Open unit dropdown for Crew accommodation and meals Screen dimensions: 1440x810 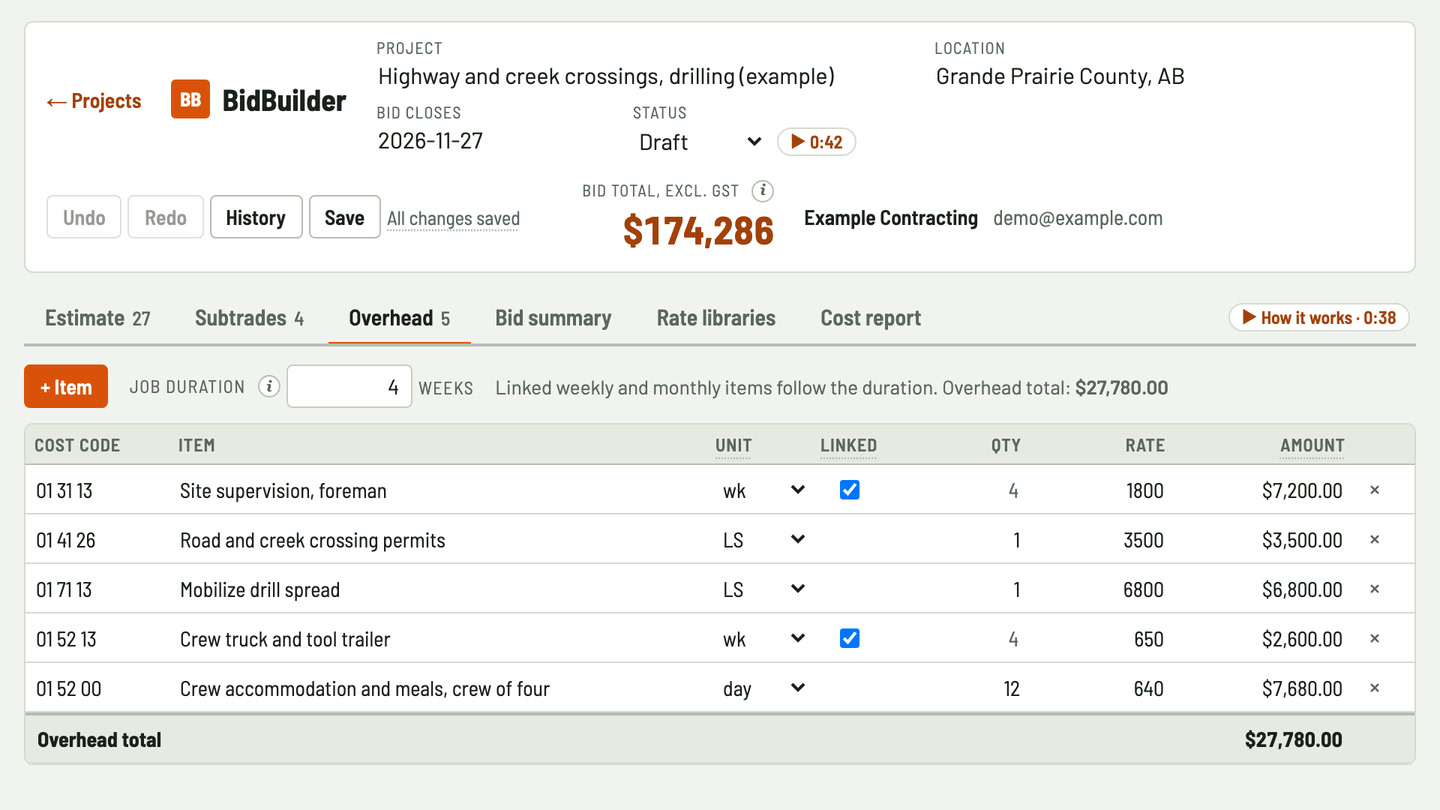(x=763, y=689)
